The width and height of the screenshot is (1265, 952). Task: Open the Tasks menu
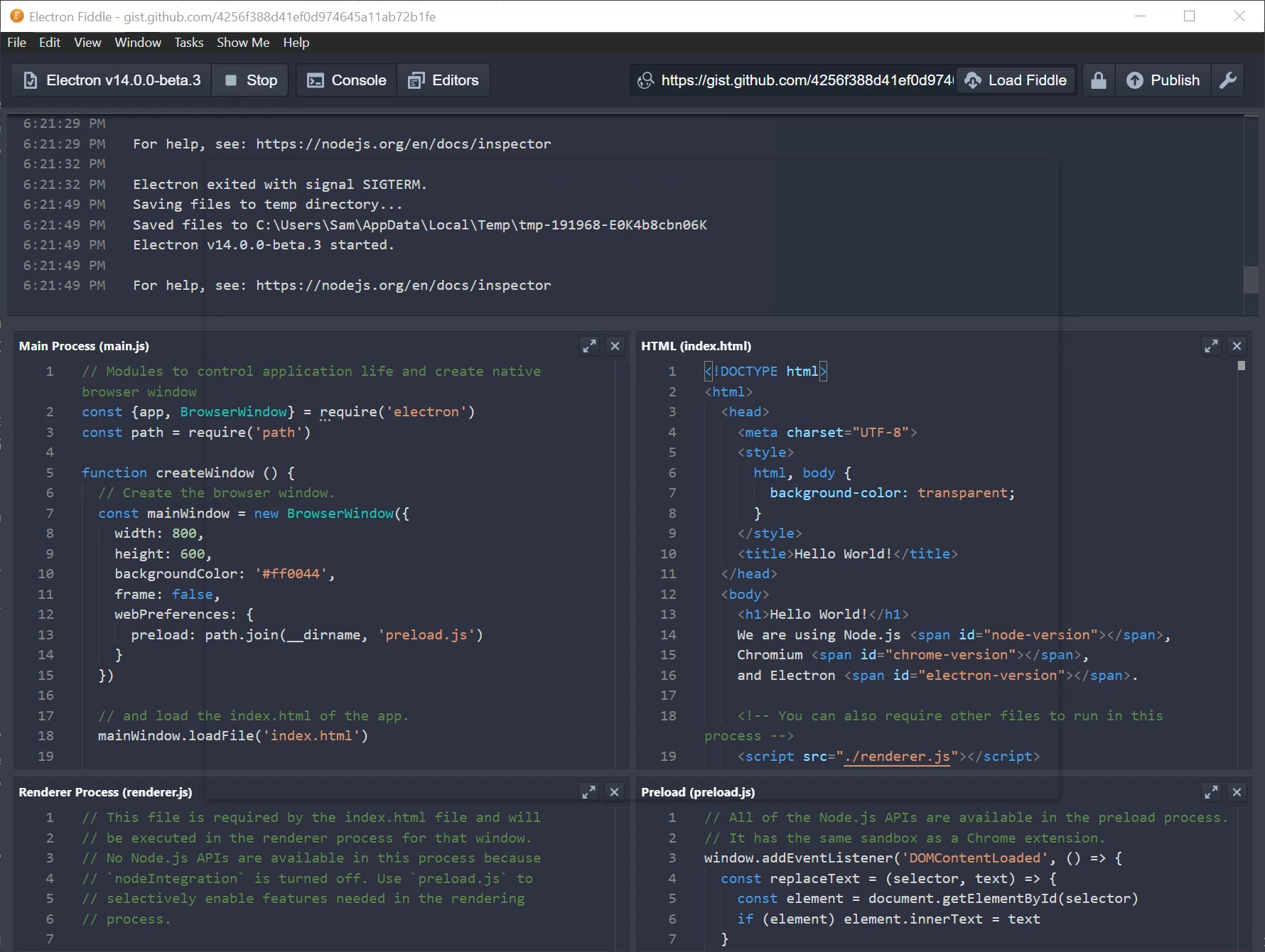pos(189,43)
